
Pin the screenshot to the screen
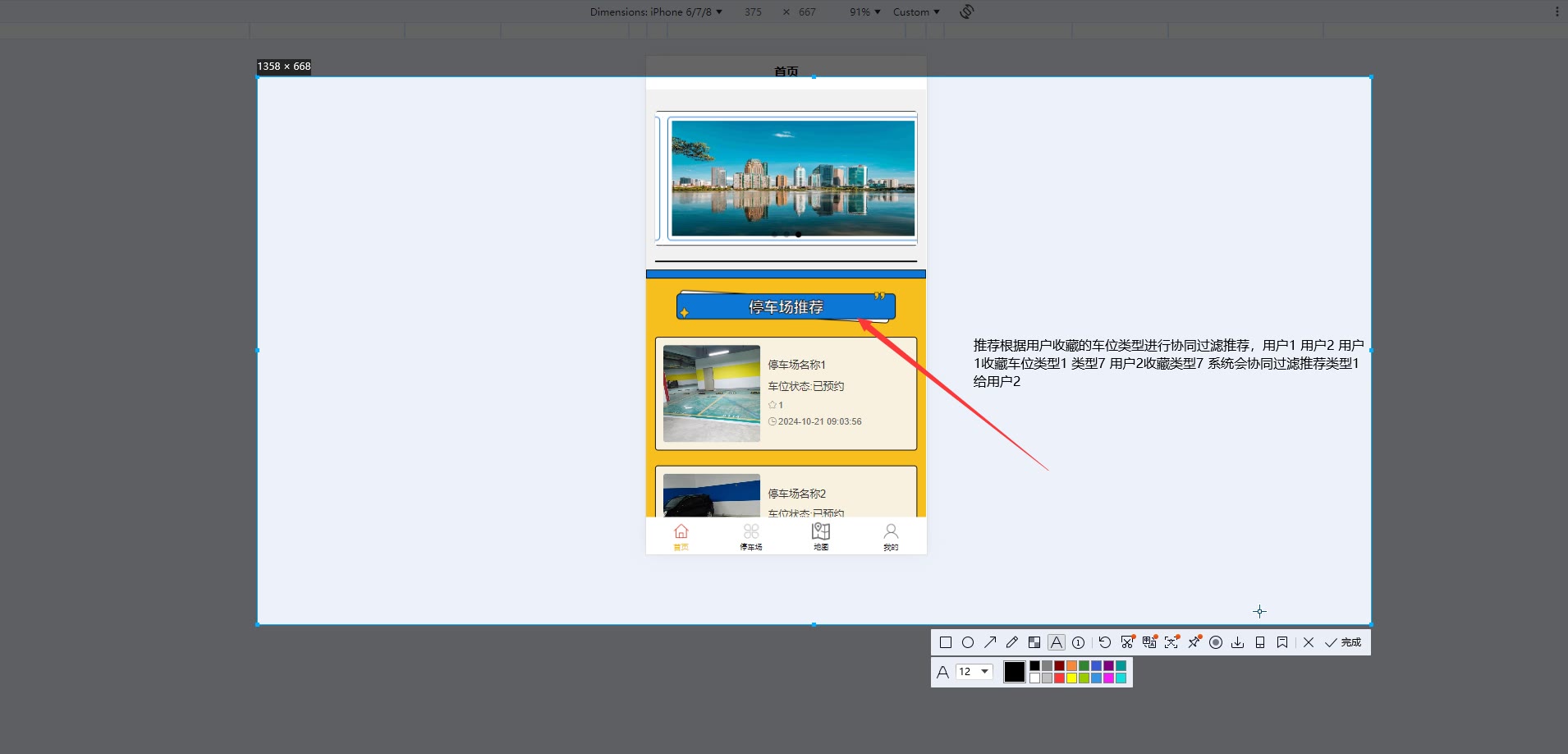coord(1194,642)
